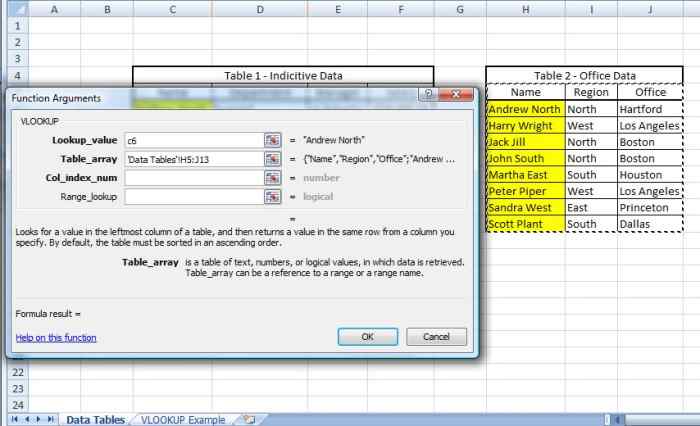This screenshot has width=700, height=426.
Task: Select column B header
Action: point(107,9)
